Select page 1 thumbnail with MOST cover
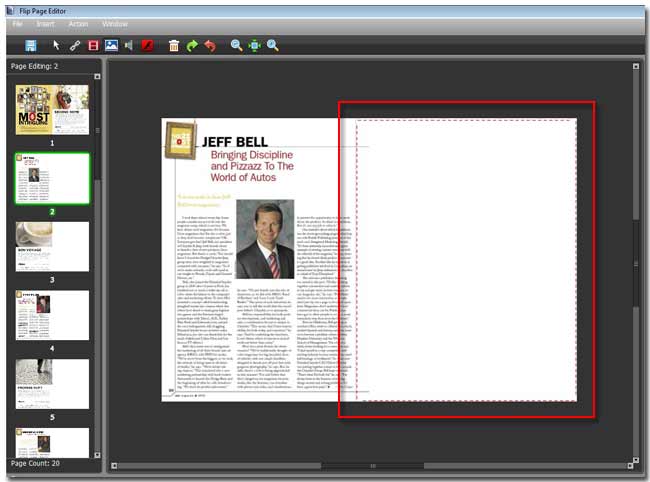Viewport: 650px width, 482px height. [52, 110]
